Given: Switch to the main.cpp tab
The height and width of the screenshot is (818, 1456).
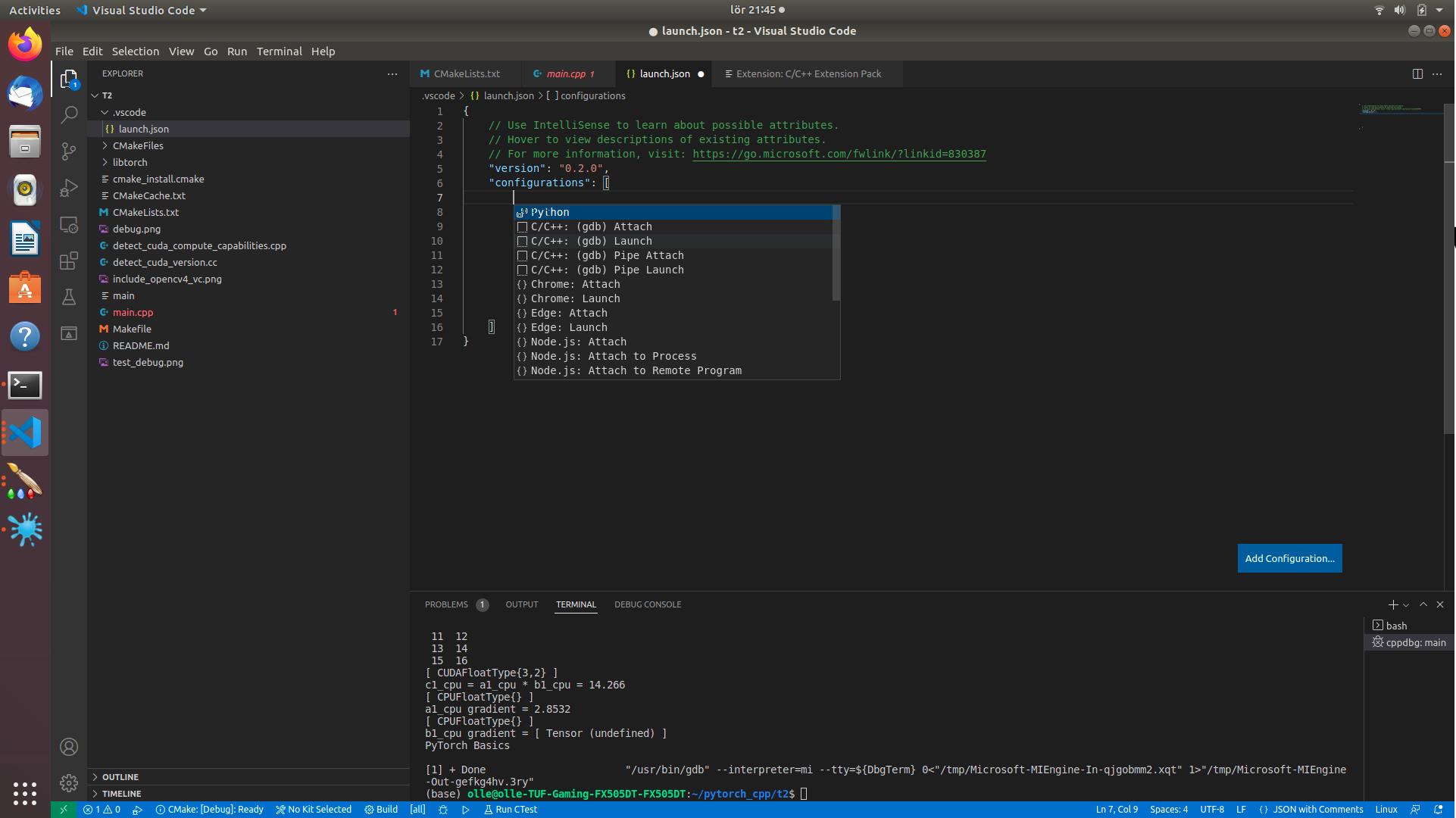Looking at the screenshot, I should 566,73.
